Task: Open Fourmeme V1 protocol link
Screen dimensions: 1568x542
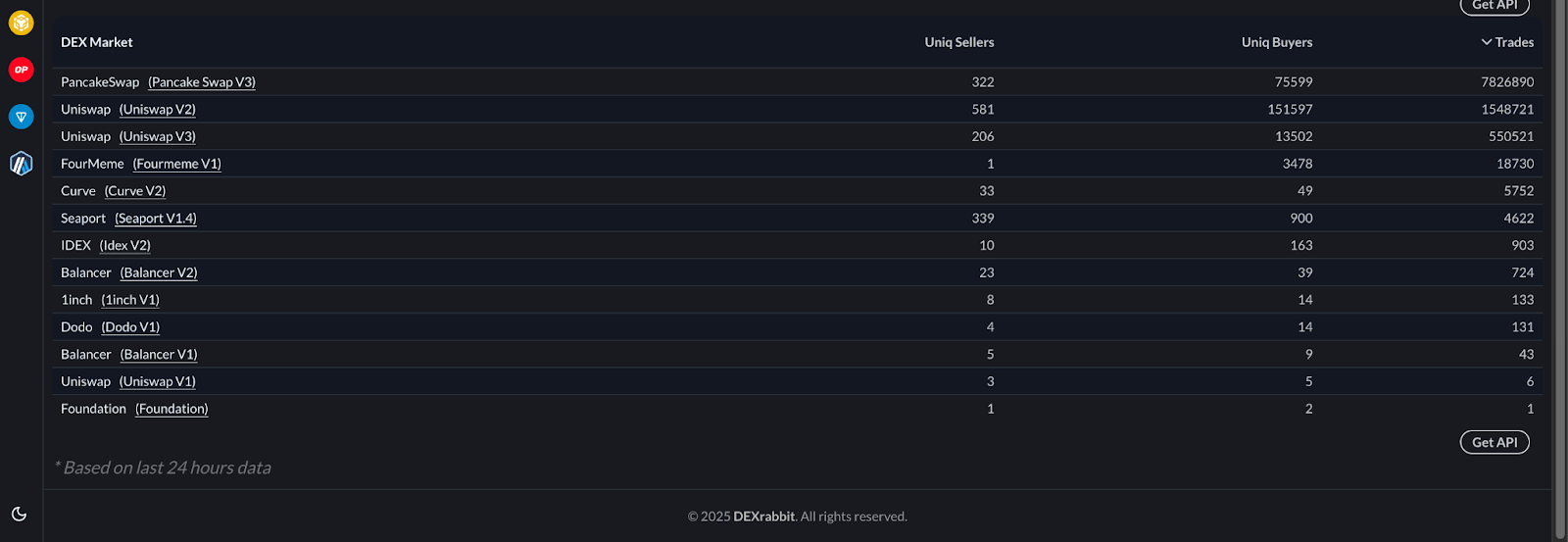Action: tap(177, 164)
